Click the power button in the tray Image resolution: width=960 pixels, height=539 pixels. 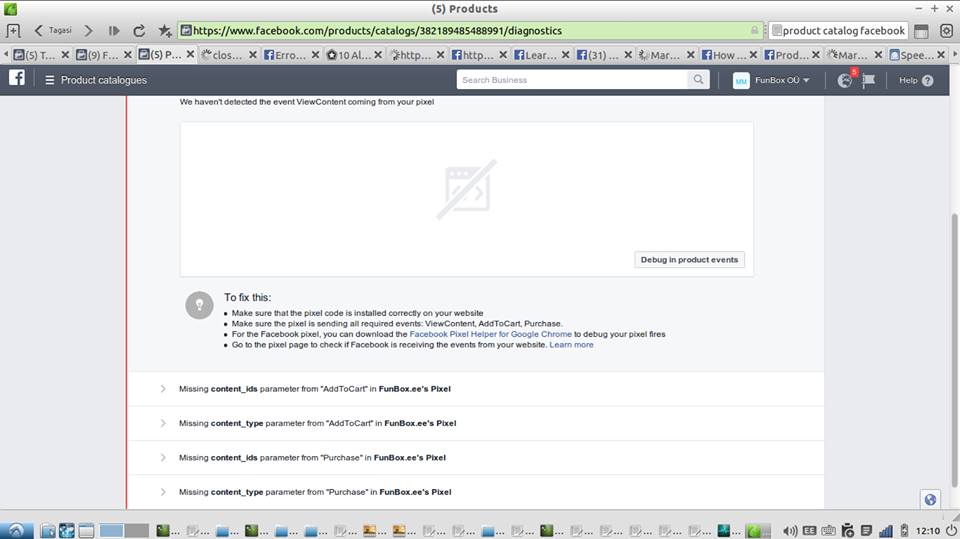click(951, 530)
